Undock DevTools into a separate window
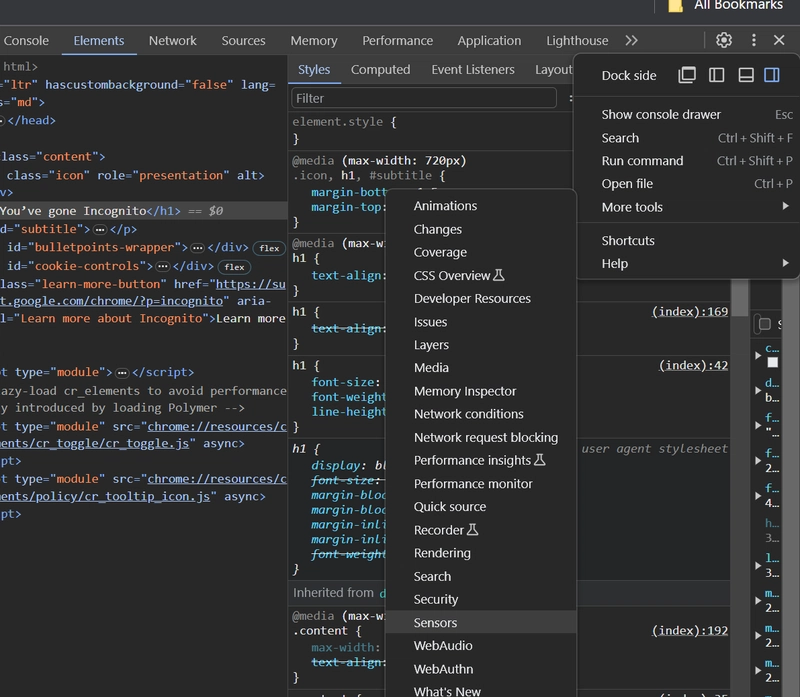Screen dimensions: 800x697 tap(687, 75)
